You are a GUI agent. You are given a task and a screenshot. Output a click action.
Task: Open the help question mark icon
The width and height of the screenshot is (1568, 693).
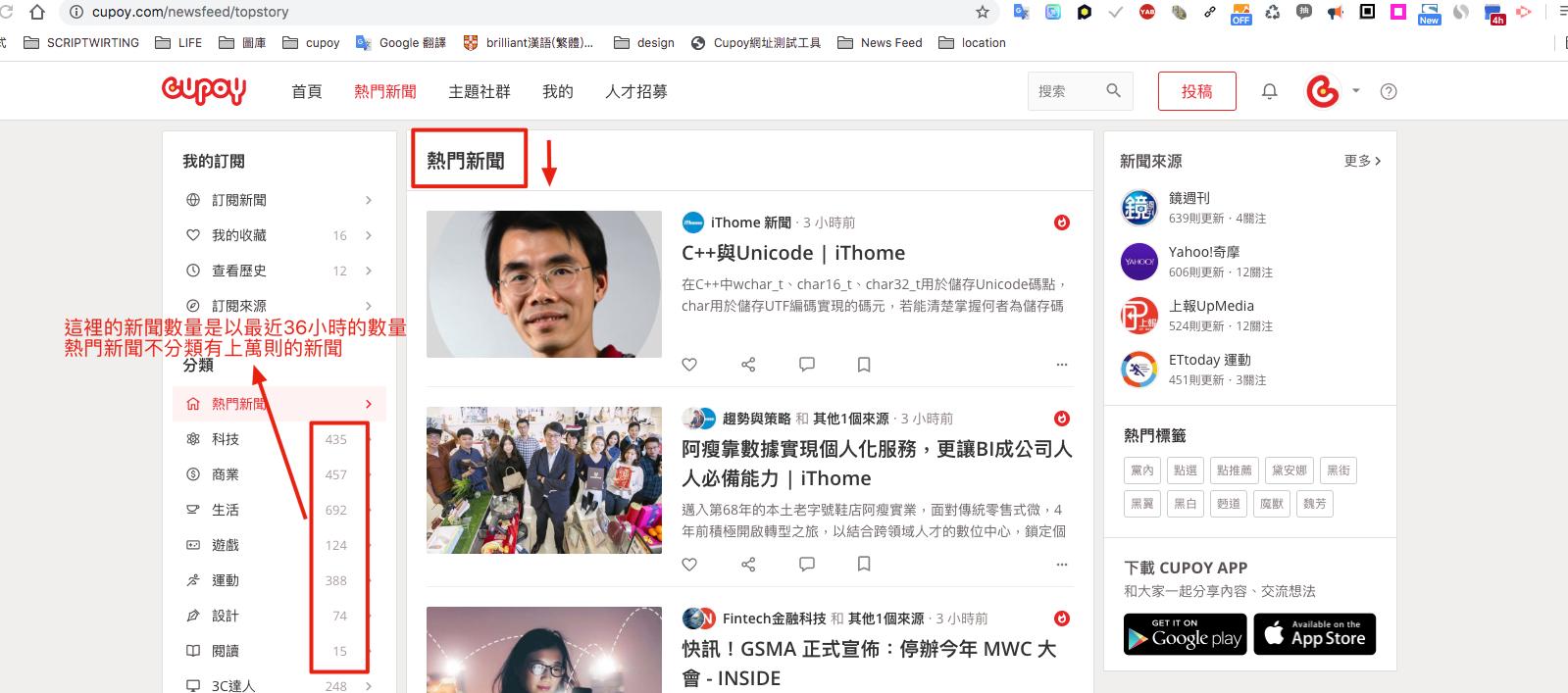(1389, 91)
